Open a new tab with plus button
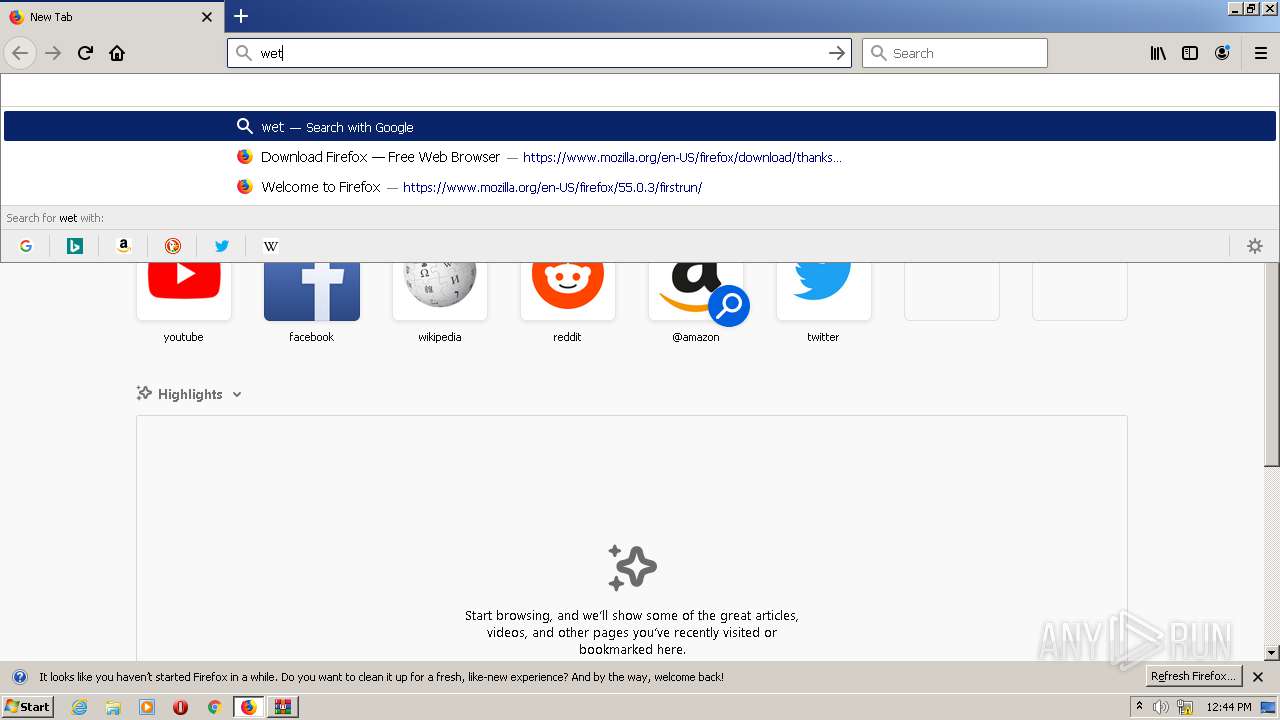 click(241, 16)
